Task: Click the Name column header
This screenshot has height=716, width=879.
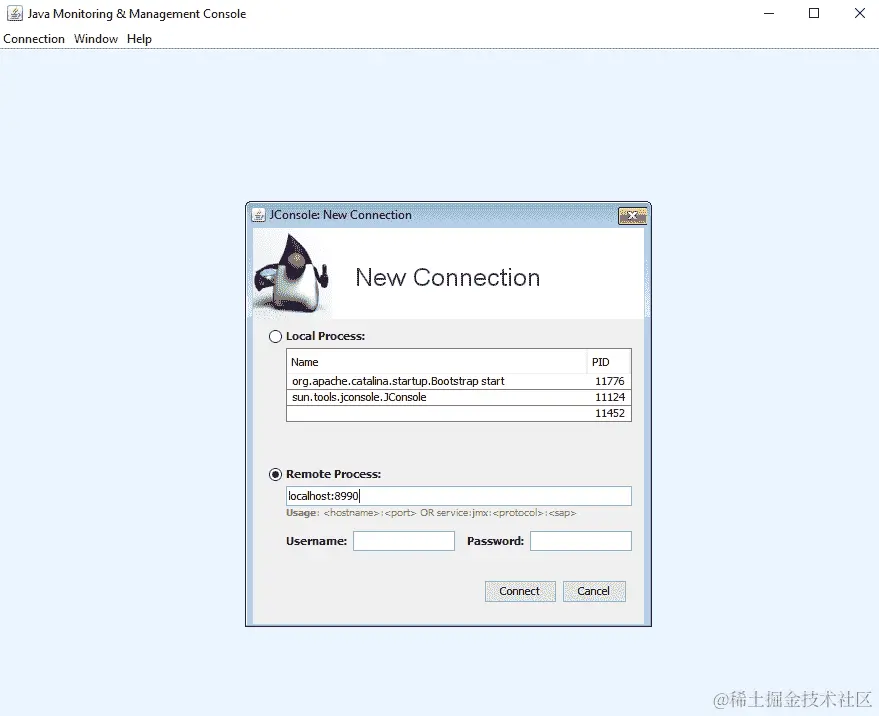Action: coord(437,362)
